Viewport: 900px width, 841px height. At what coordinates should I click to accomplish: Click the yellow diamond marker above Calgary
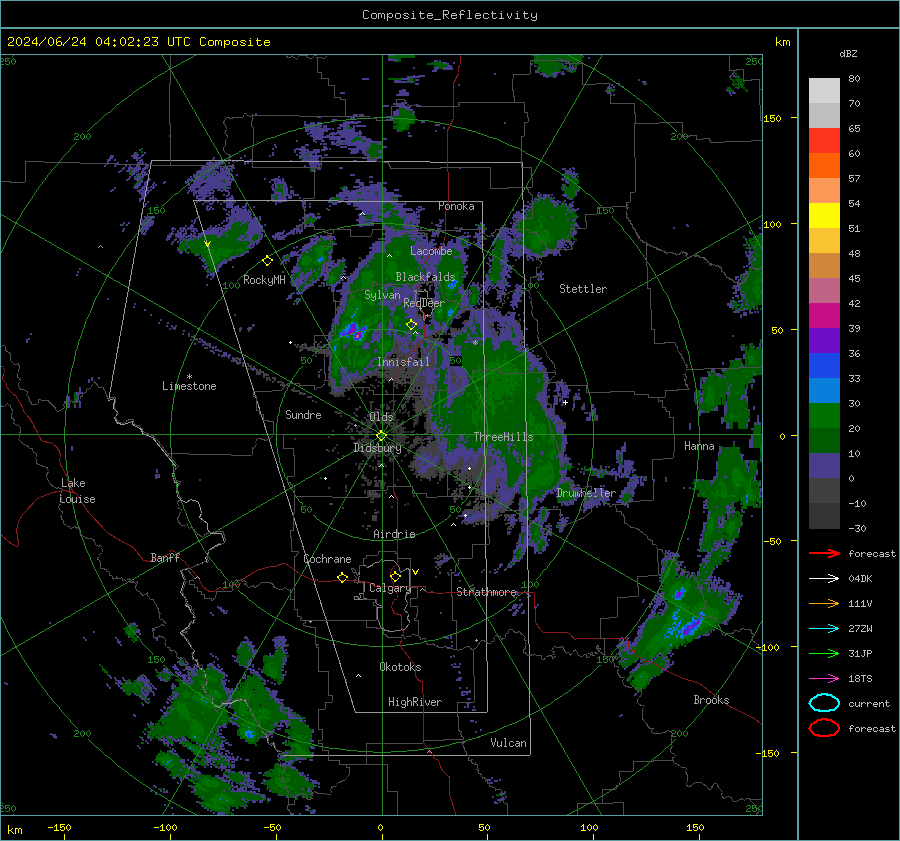(x=395, y=576)
